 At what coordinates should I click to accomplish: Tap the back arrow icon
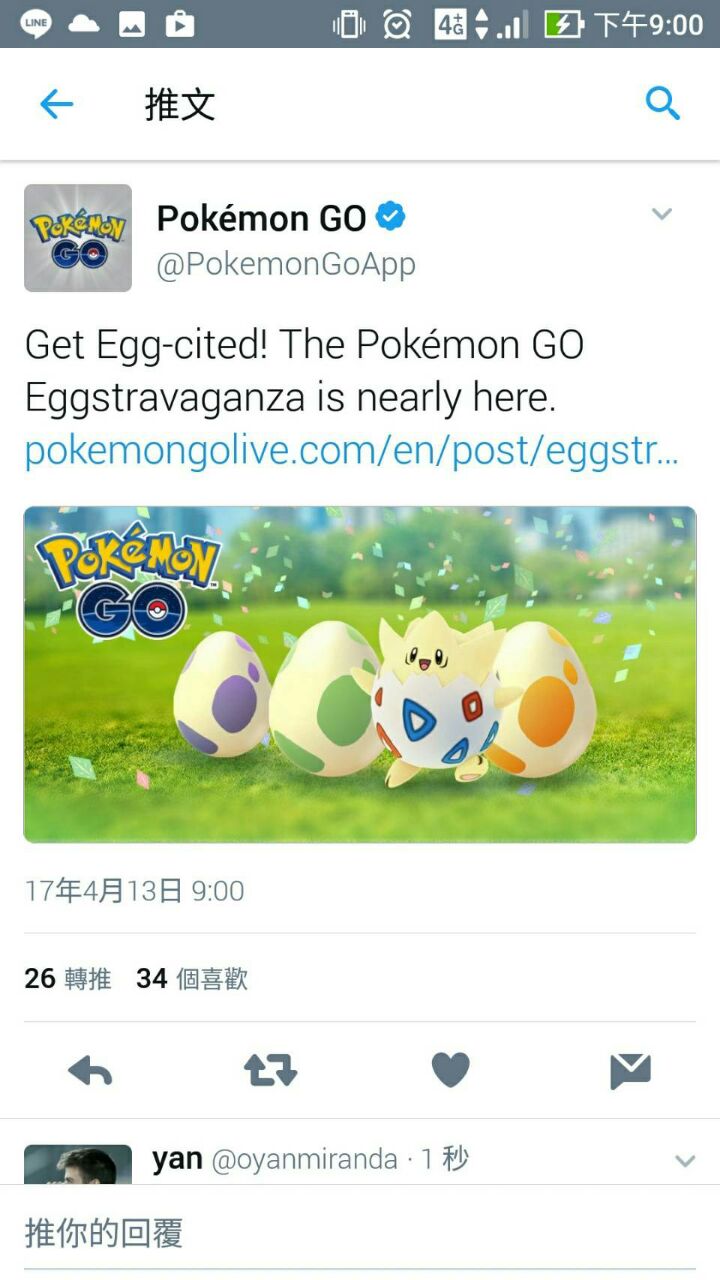point(56,104)
